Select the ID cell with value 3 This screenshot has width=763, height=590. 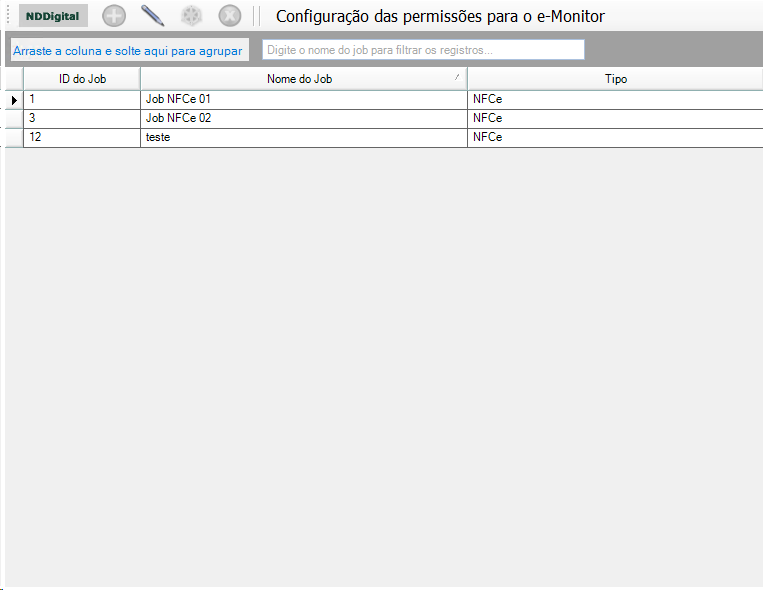(82, 119)
